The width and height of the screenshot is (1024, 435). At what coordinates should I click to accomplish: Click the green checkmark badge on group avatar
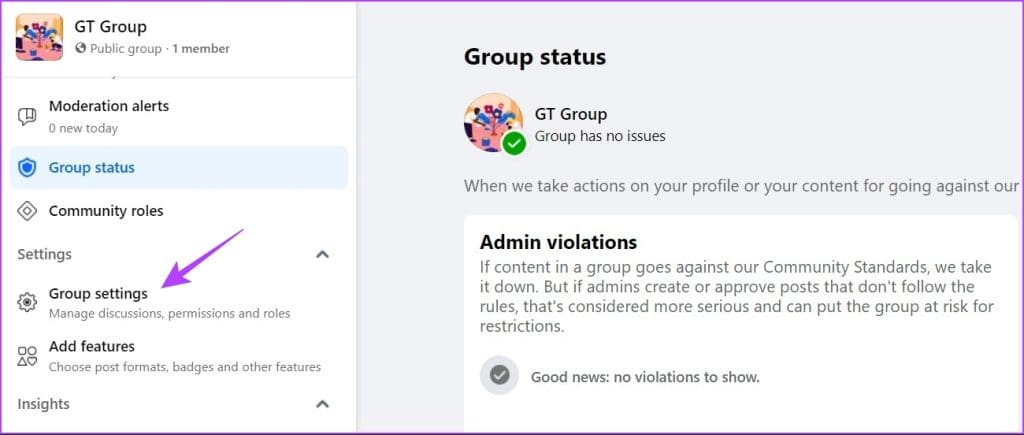tap(514, 143)
